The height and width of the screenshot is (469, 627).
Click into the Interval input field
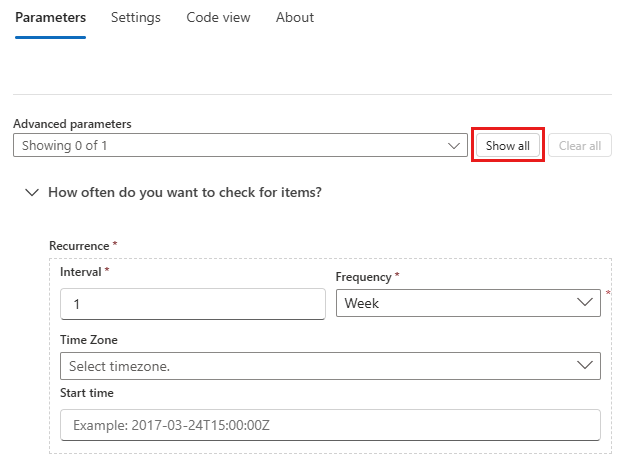point(193,303)
